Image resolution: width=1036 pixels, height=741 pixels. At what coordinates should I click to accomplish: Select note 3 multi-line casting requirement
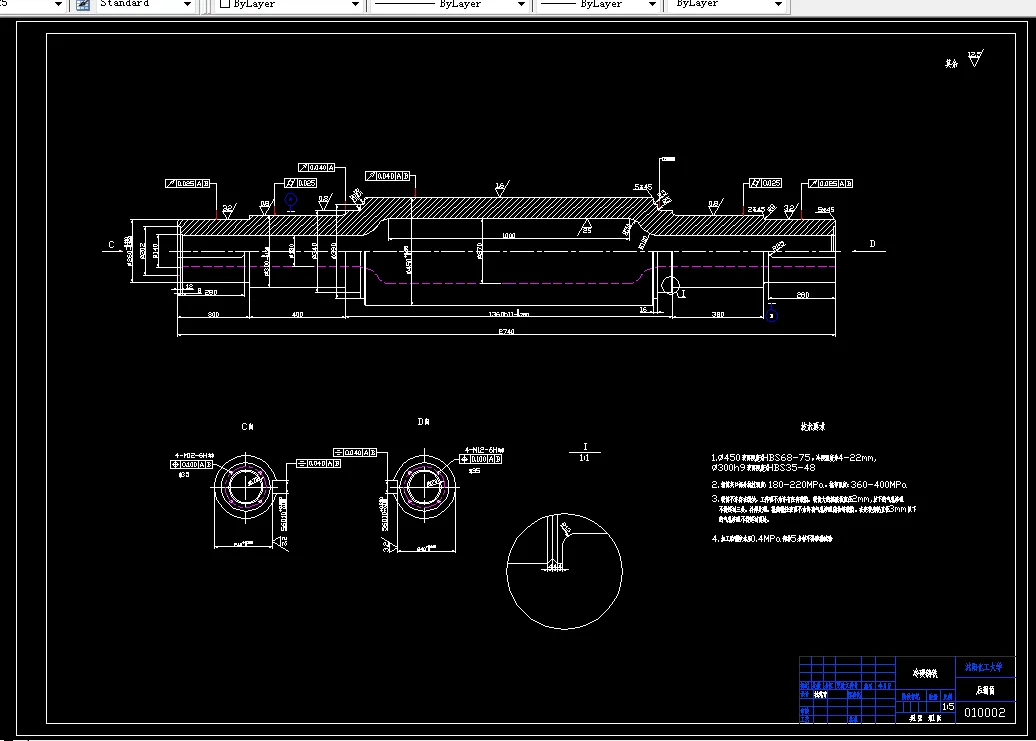click(813, 509)
